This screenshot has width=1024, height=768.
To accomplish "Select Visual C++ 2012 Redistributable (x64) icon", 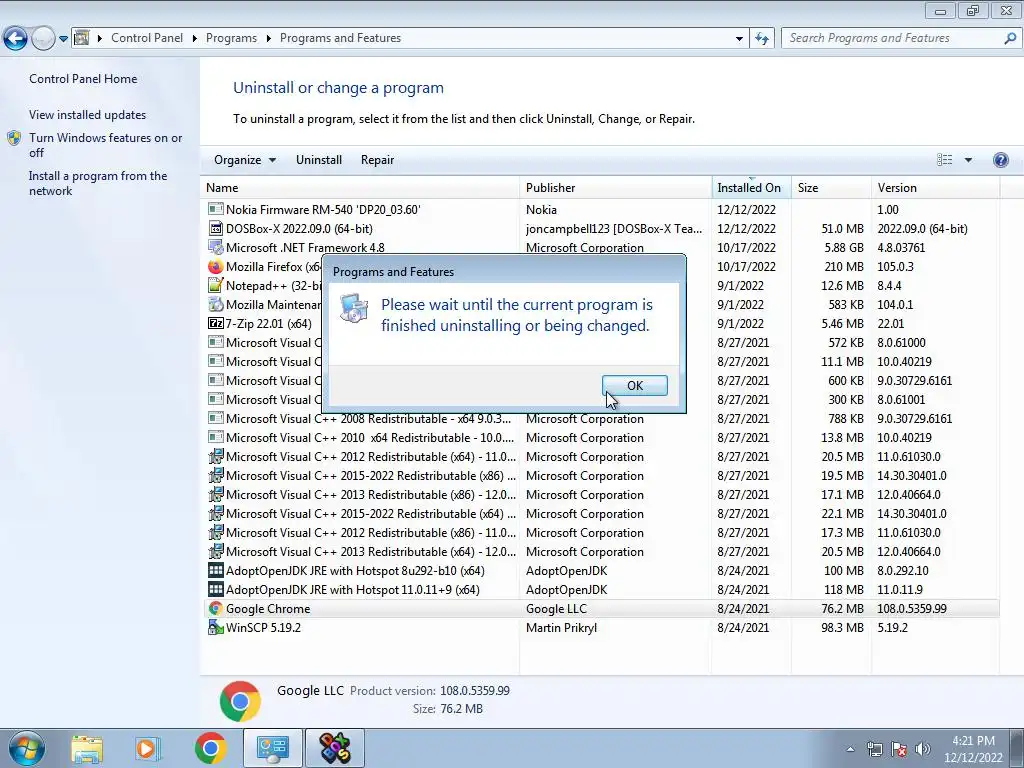I will coord(216,456).
